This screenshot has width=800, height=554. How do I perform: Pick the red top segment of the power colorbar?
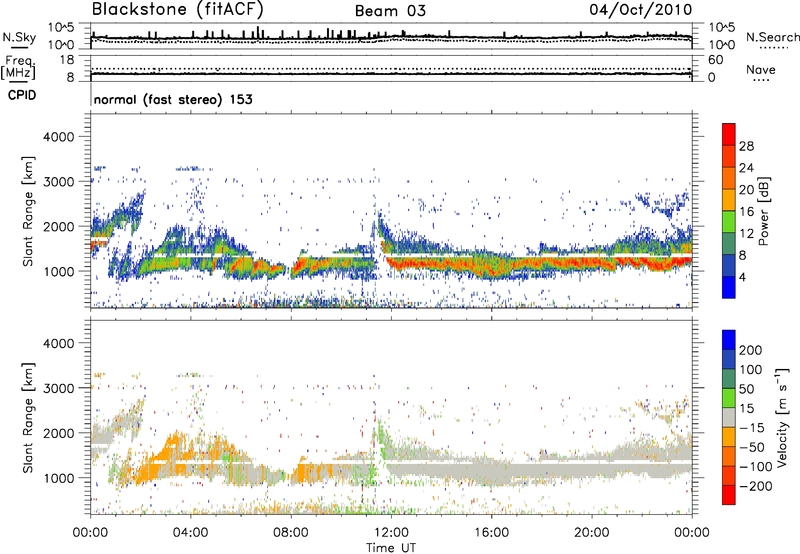point(729,134)
